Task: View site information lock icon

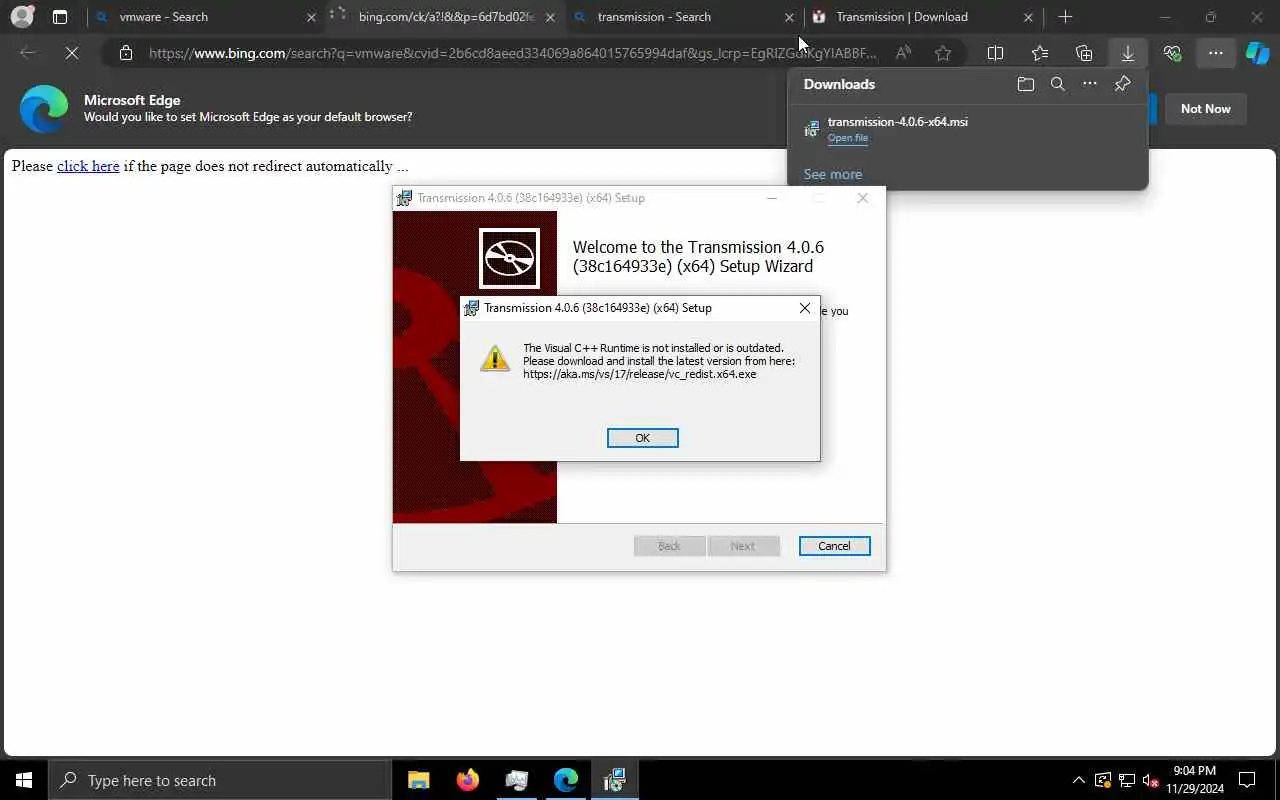Action: 125,53
